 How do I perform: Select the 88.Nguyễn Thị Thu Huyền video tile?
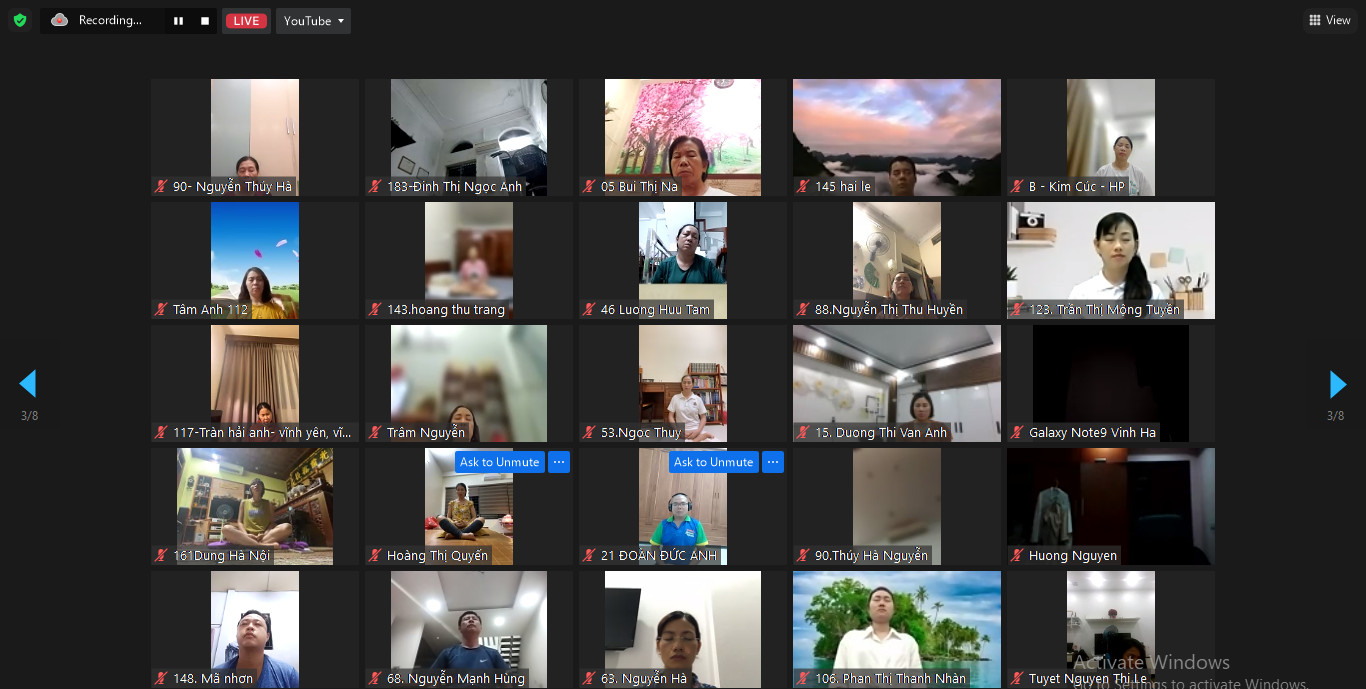point(897,260)
